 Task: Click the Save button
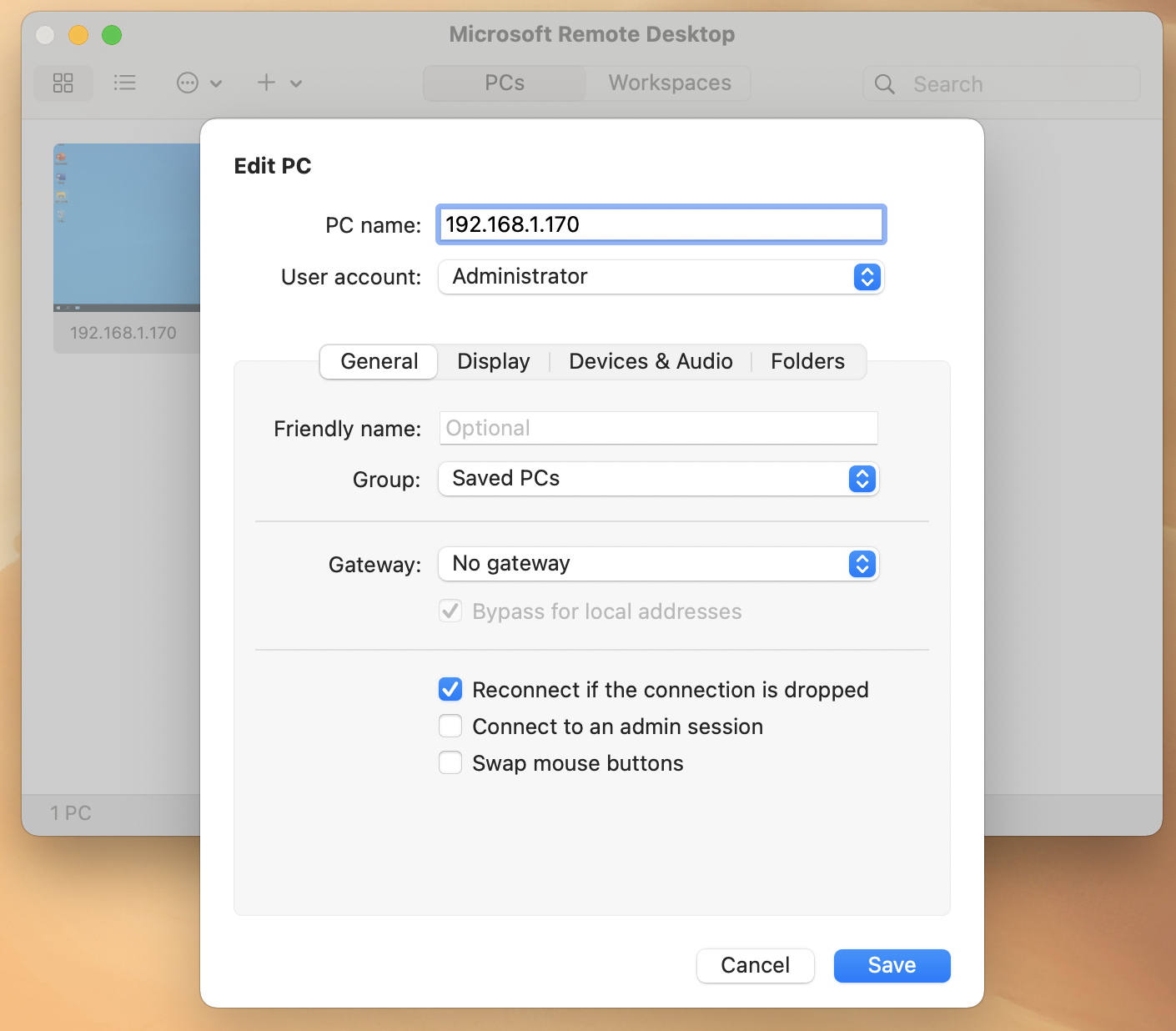click(x=892, y=965)
